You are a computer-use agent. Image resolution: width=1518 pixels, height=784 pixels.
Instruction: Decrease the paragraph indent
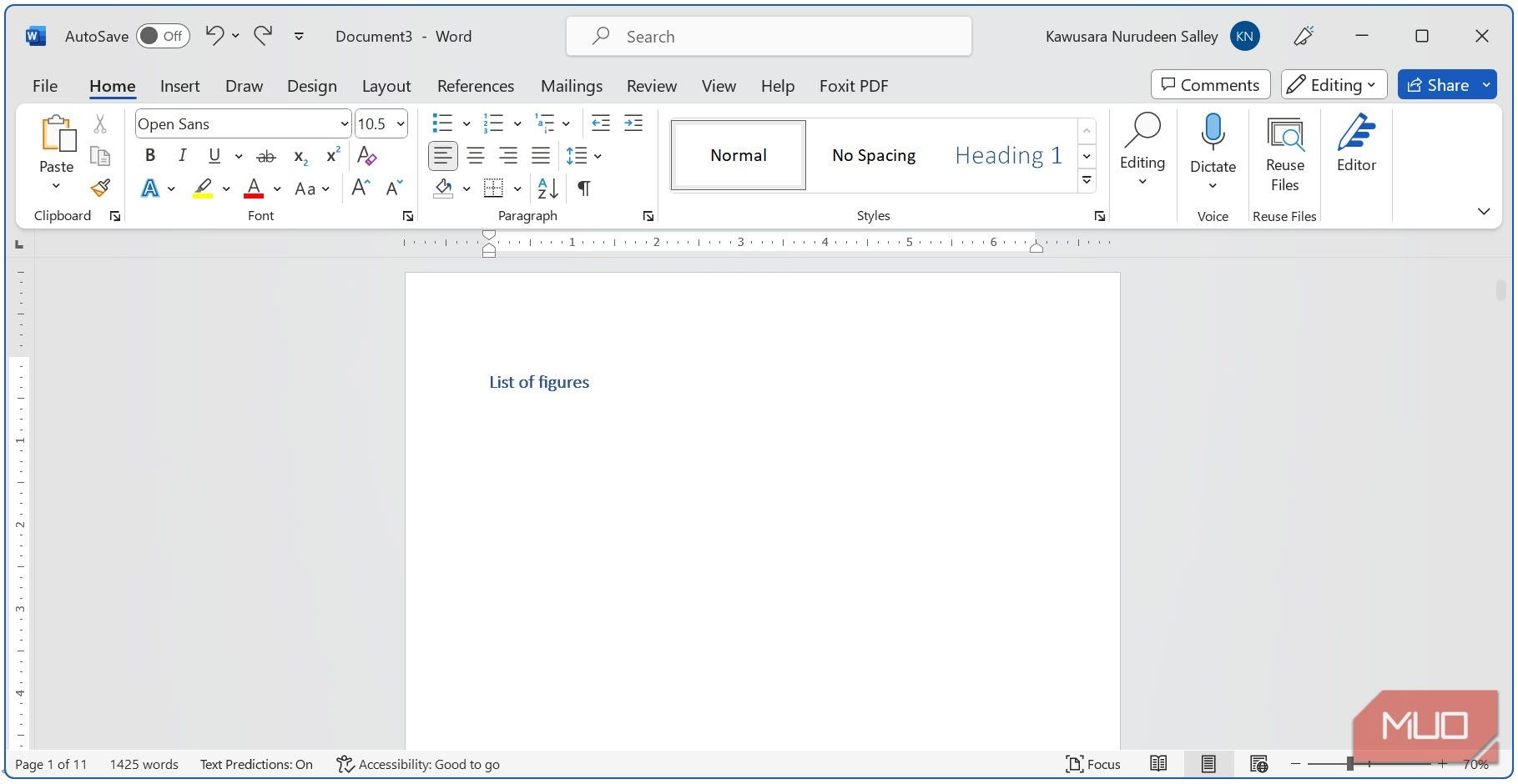point(600,123)
